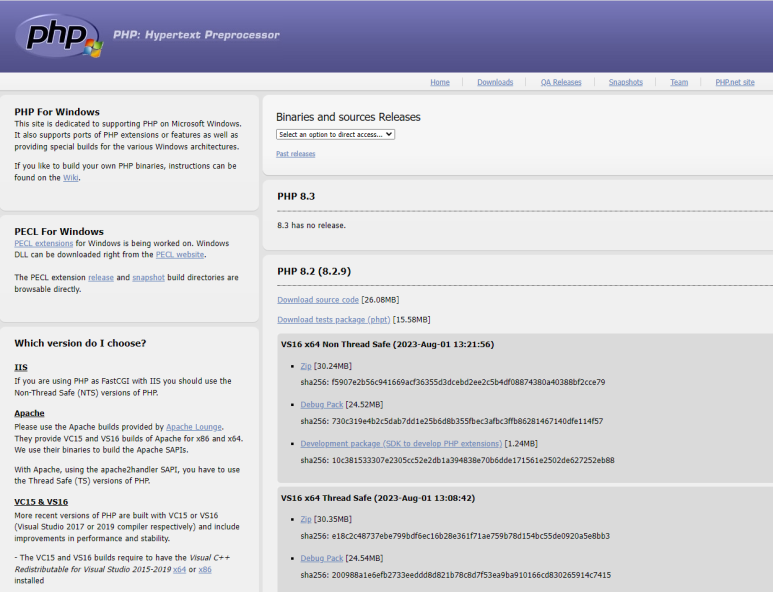
Task: Open the Wiki link for build instructions
Action: (70, 178)
